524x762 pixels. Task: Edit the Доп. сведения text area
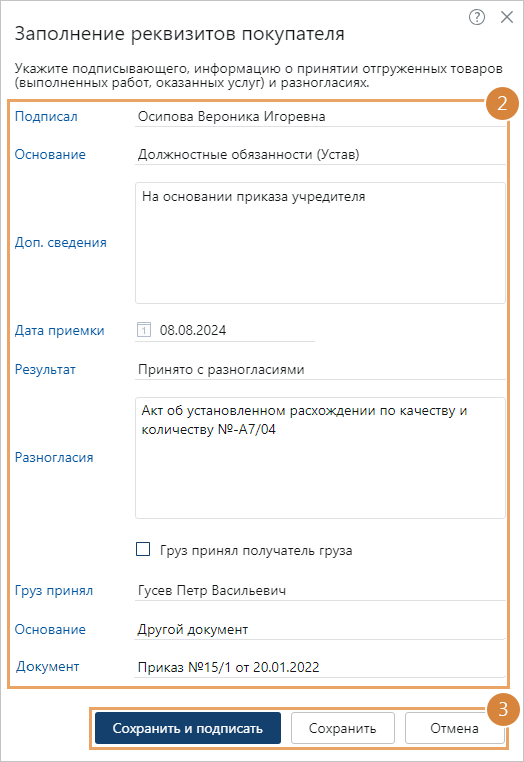[320, 243]
